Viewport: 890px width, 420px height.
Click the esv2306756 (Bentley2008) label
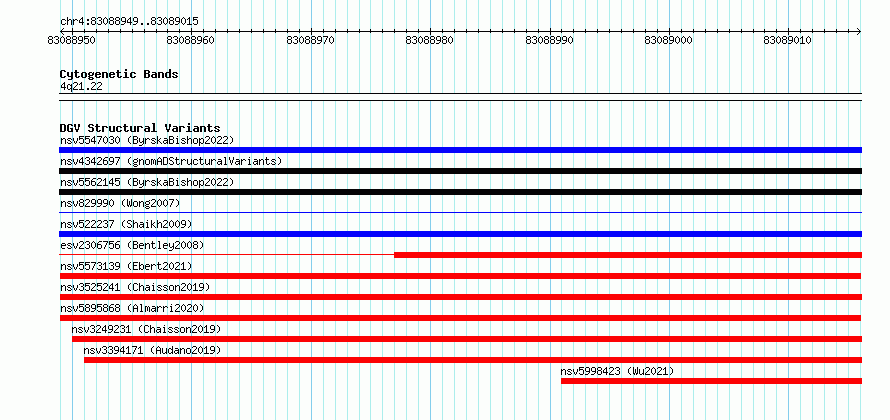coord(132,245)
